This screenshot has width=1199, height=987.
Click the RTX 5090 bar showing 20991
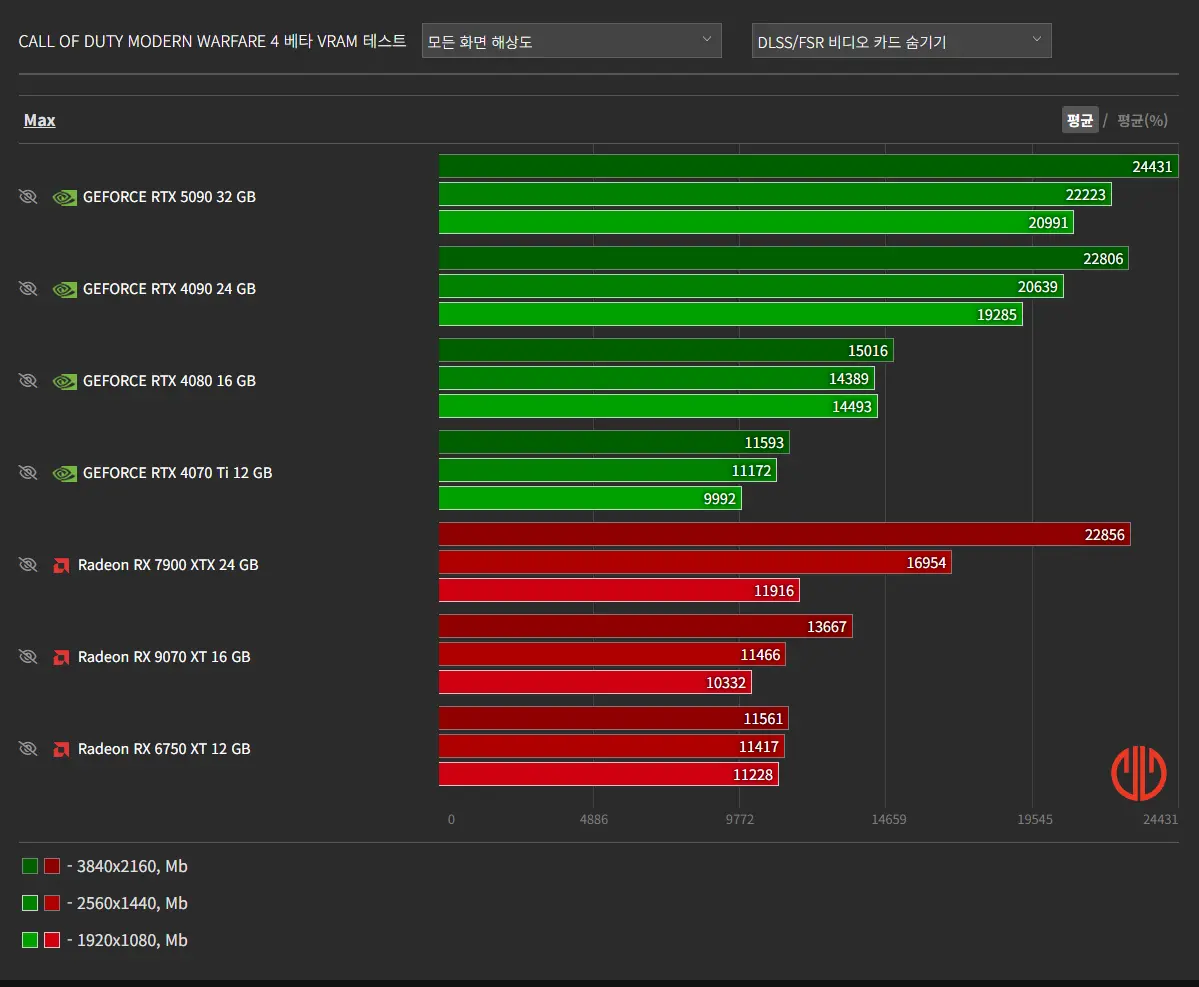click(756, 222)
